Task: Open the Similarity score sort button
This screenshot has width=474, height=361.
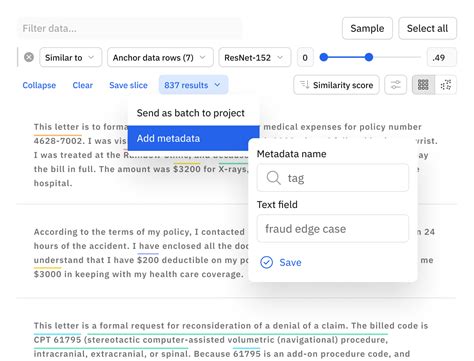Action: point(336,85)
